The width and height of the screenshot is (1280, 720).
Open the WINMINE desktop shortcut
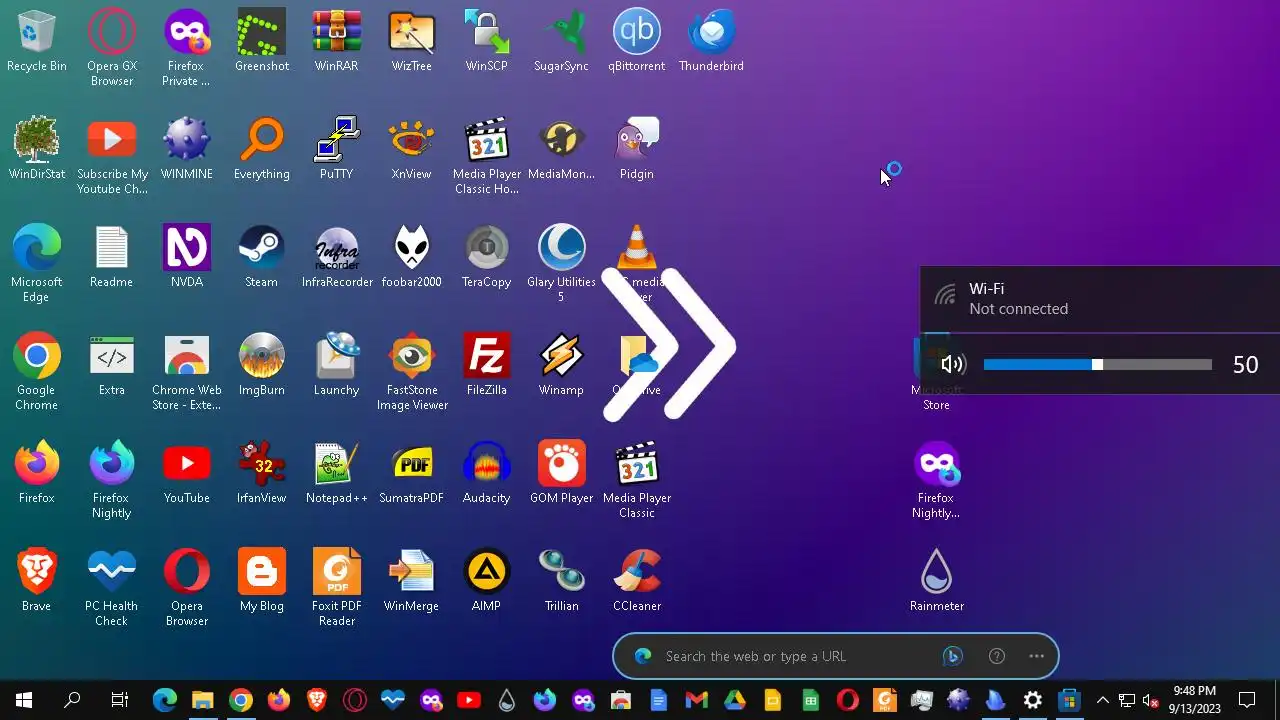187,150
